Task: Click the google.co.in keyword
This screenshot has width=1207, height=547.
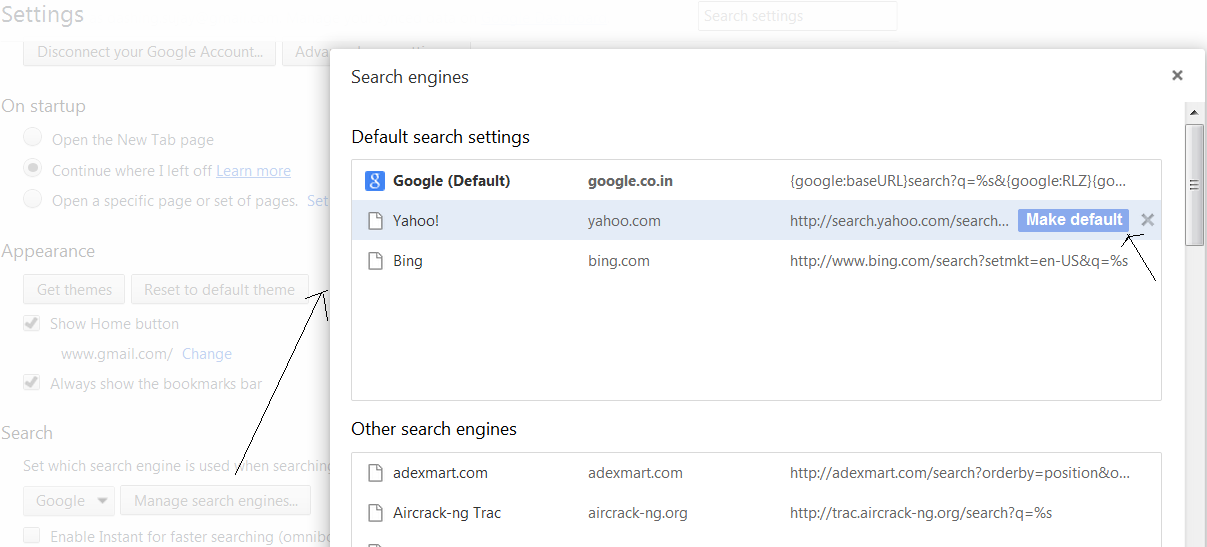Action: (630, 181)
